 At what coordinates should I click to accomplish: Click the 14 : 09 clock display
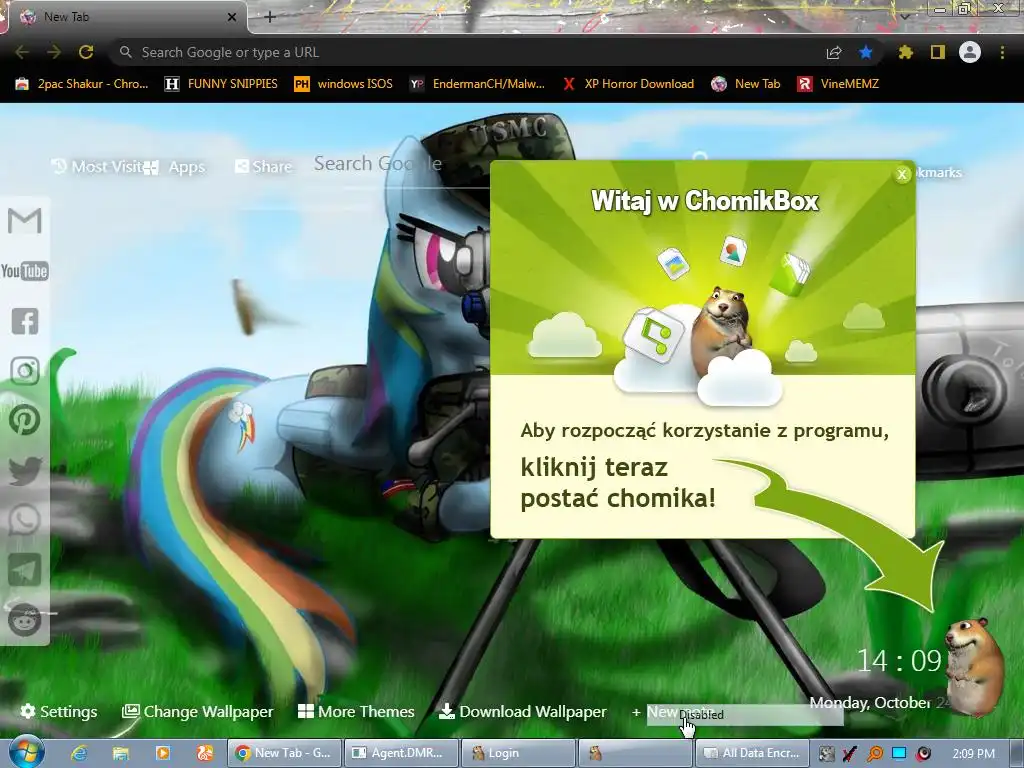point(899,661)
